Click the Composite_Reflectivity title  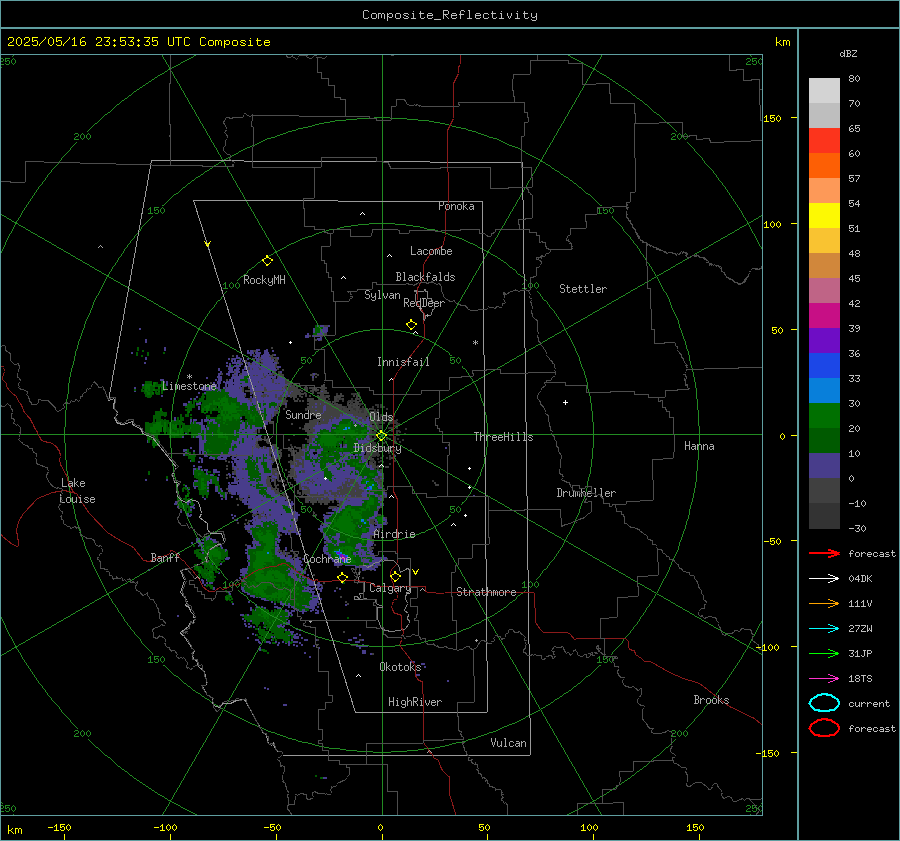tap(450, 15)
